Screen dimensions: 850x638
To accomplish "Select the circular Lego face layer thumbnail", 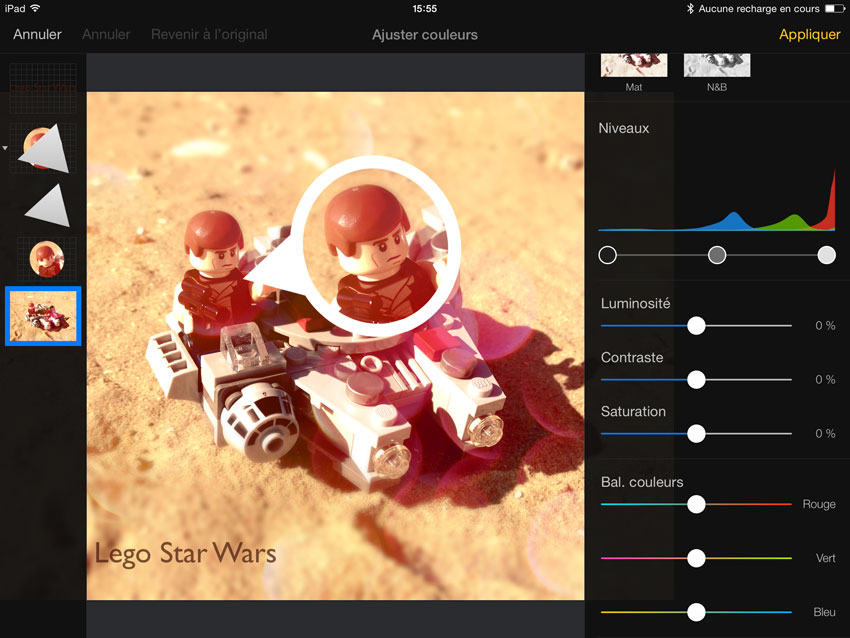I will 47,259.
